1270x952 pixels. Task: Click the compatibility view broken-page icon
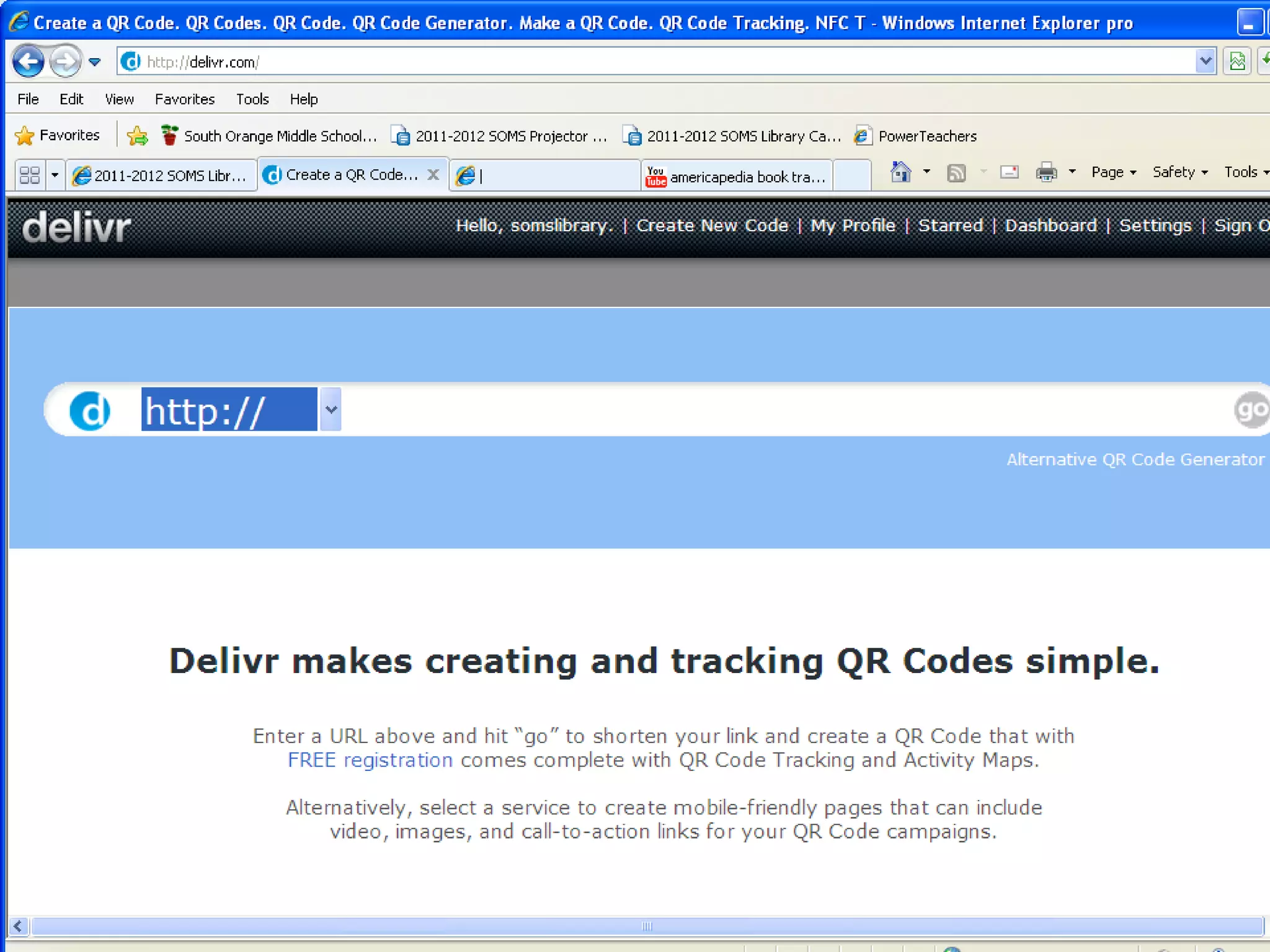1237,61
